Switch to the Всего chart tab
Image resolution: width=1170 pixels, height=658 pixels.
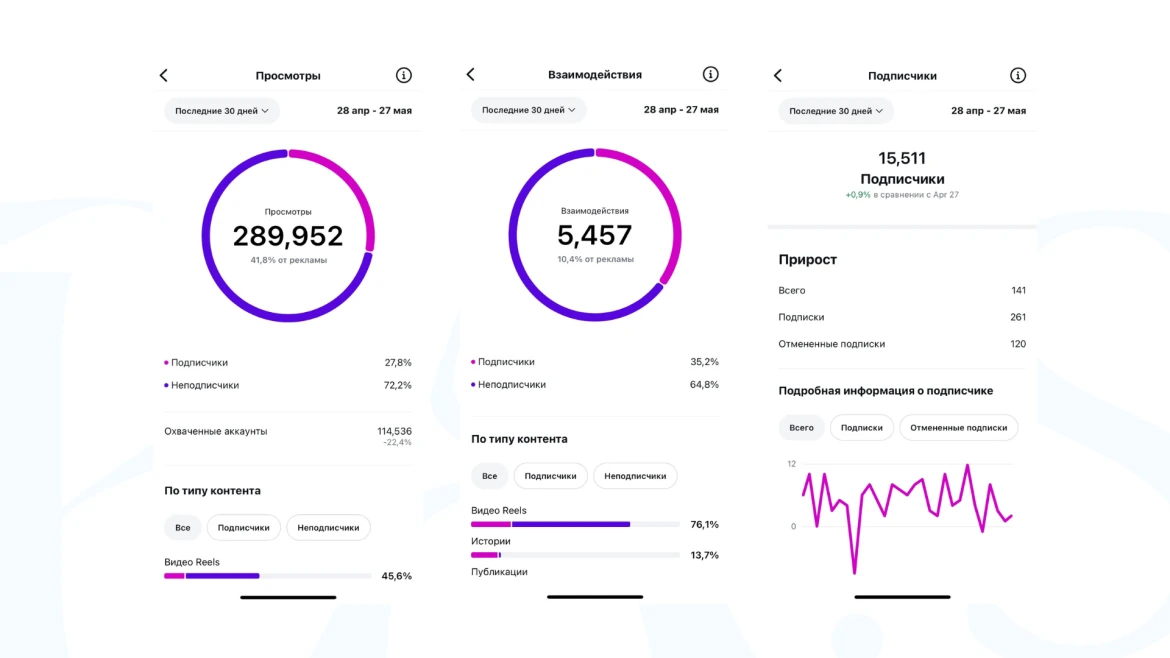click(801, 427)
